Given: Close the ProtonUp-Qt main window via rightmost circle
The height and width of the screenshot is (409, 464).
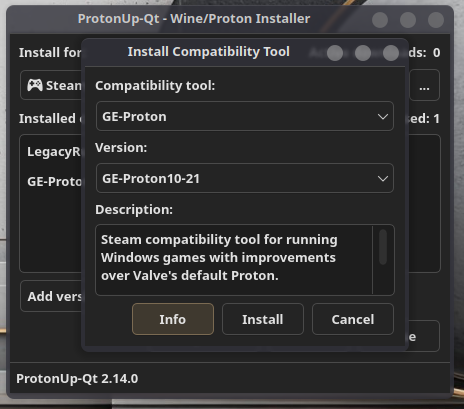Looking at the screenshot, I should point(436,20).
